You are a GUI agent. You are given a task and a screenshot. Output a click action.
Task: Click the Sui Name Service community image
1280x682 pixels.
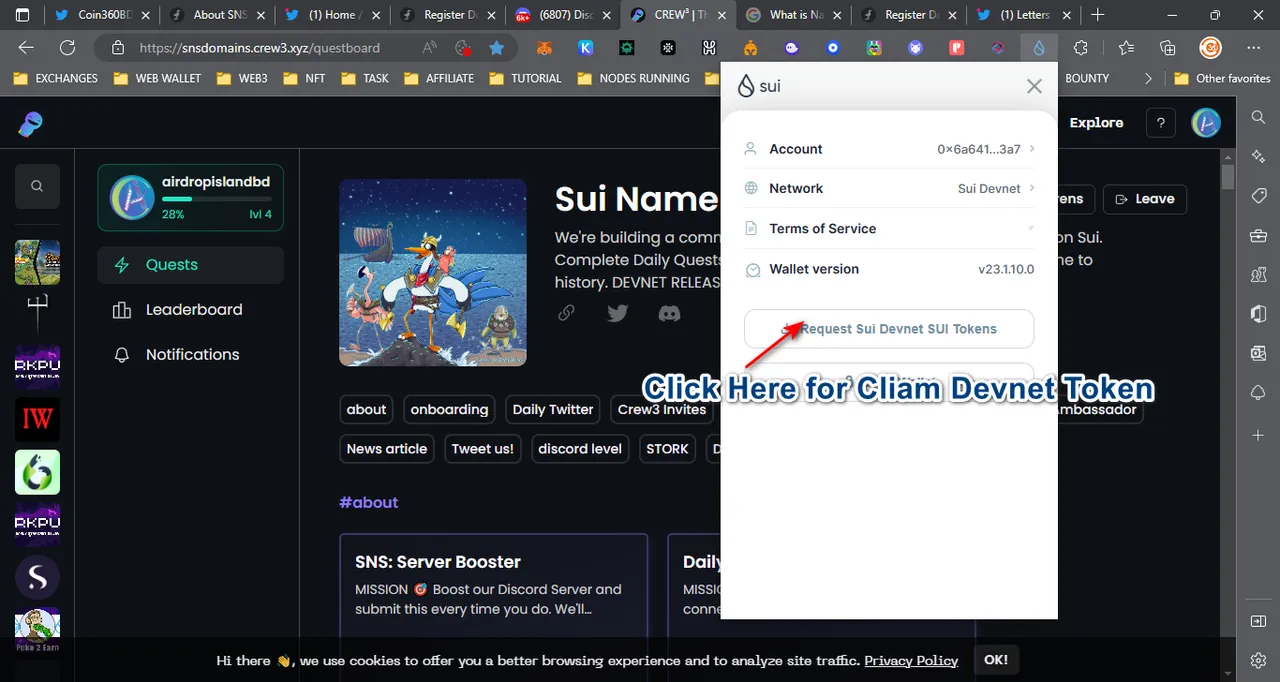point(433,273)
